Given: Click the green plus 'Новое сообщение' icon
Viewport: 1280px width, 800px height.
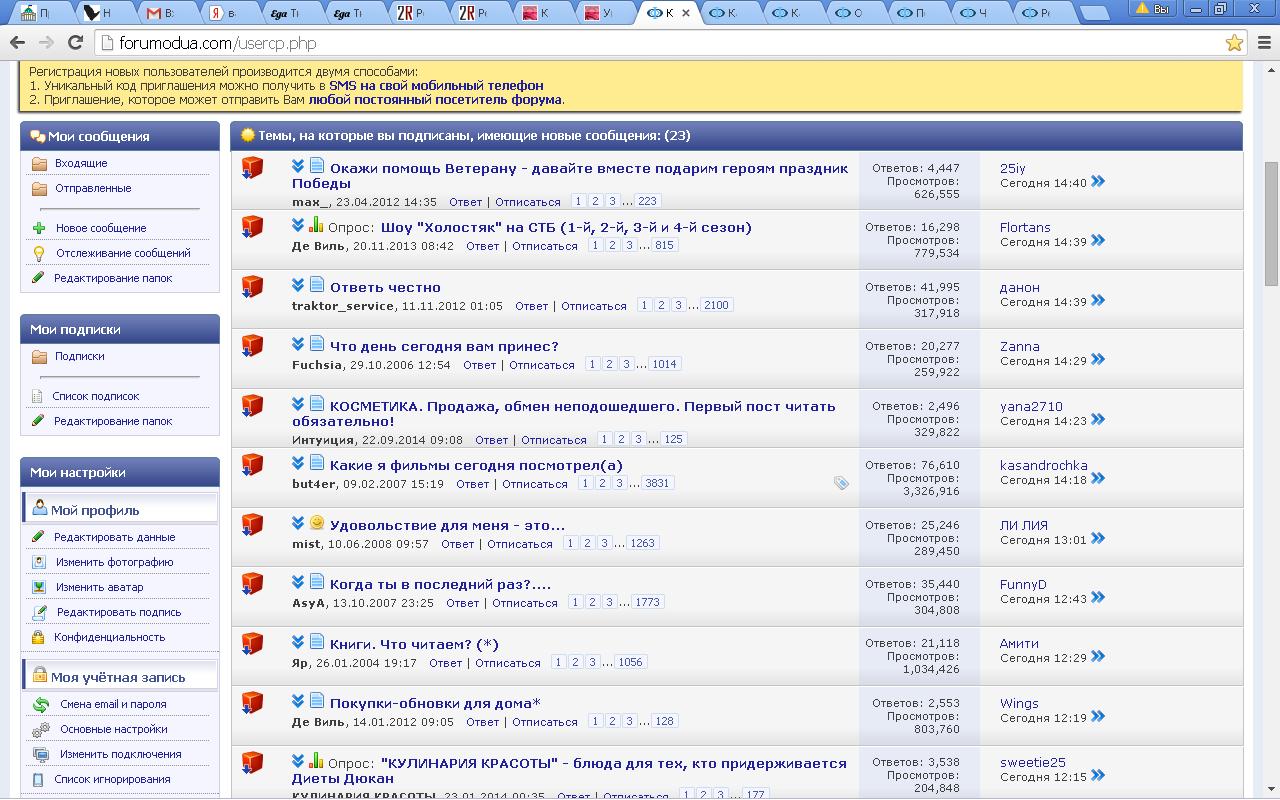Looking at the screenshot, I should [39, 228].
